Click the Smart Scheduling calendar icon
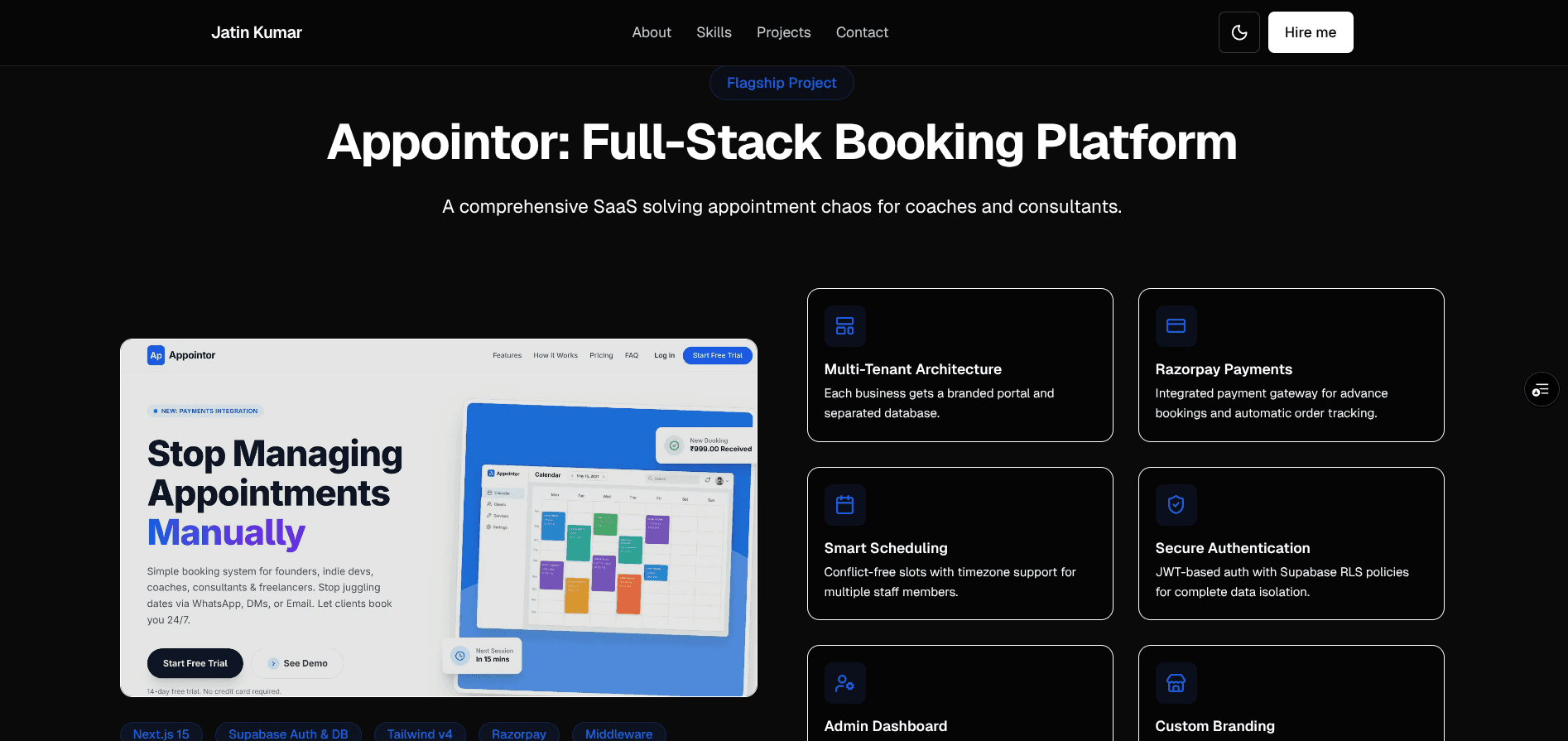The image size is (1568, 741). pos(844,505)
